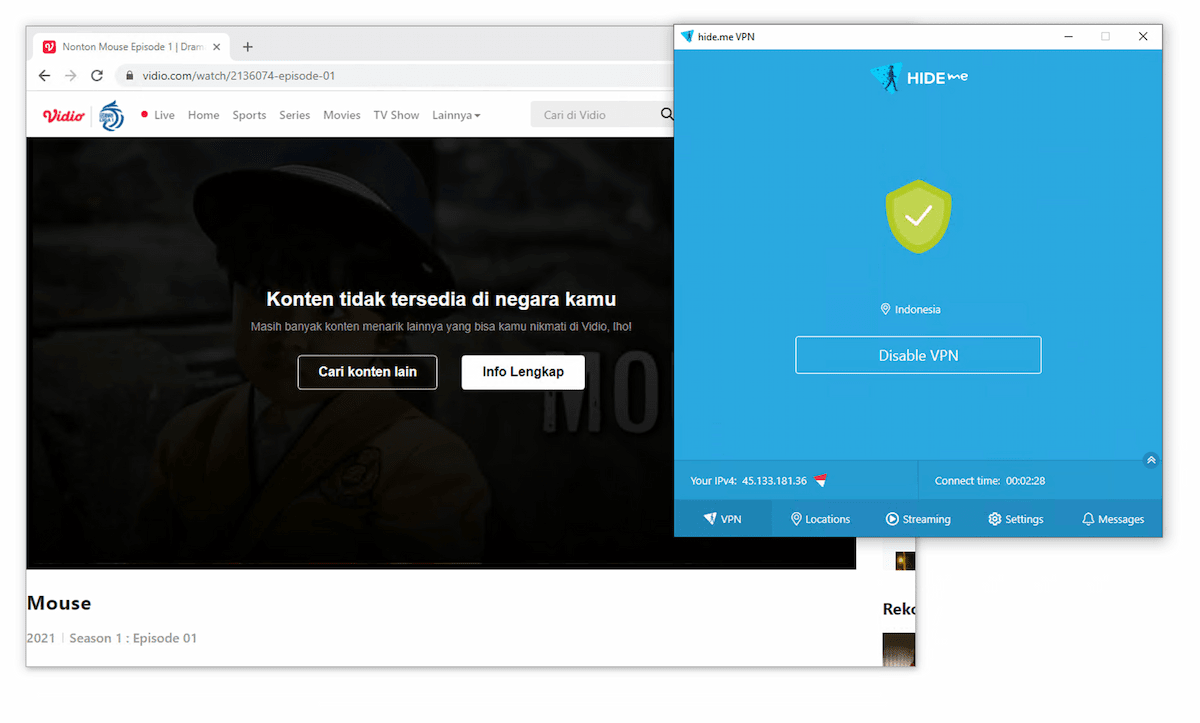Click the Indonesia location label in hide.me

pyautogui.click(x=910, y=310)
